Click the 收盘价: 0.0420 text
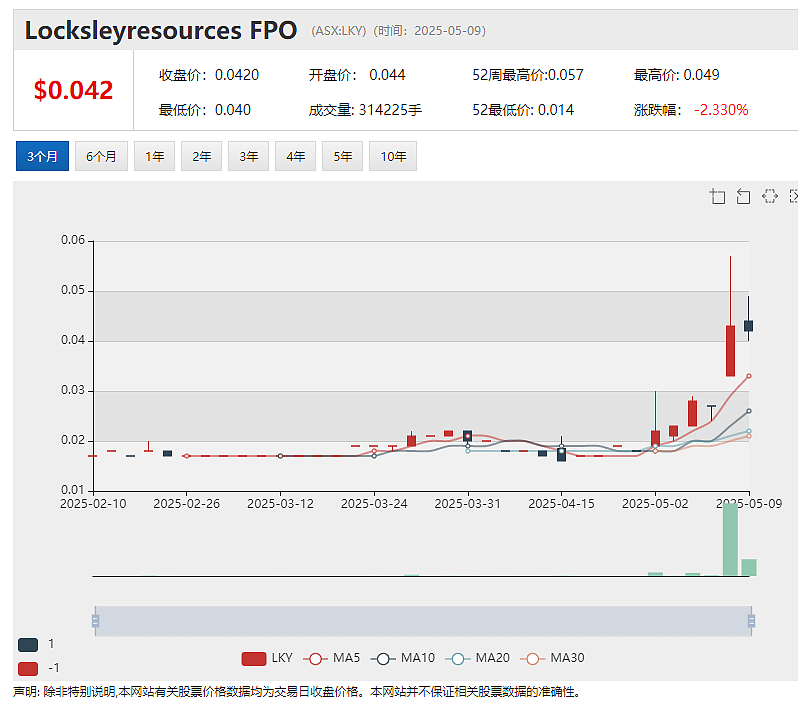 tap(209, 75)
